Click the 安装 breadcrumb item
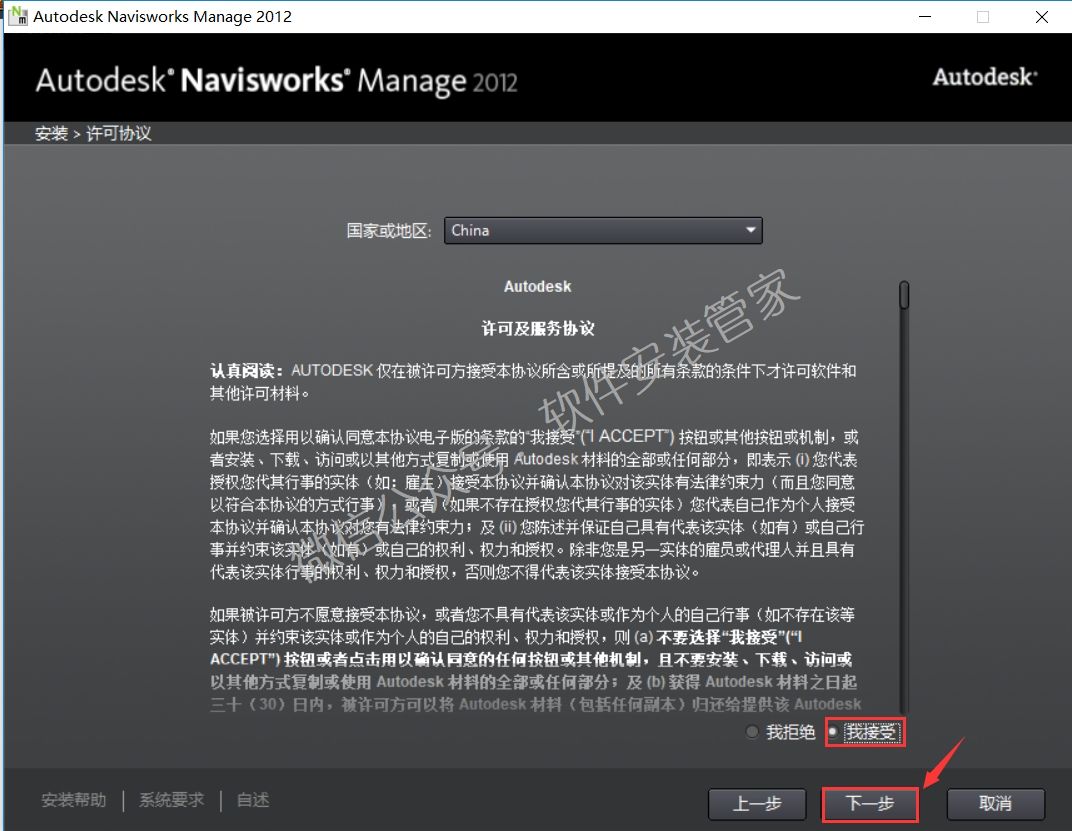The image size is (1072, 831). pos(51,133)
